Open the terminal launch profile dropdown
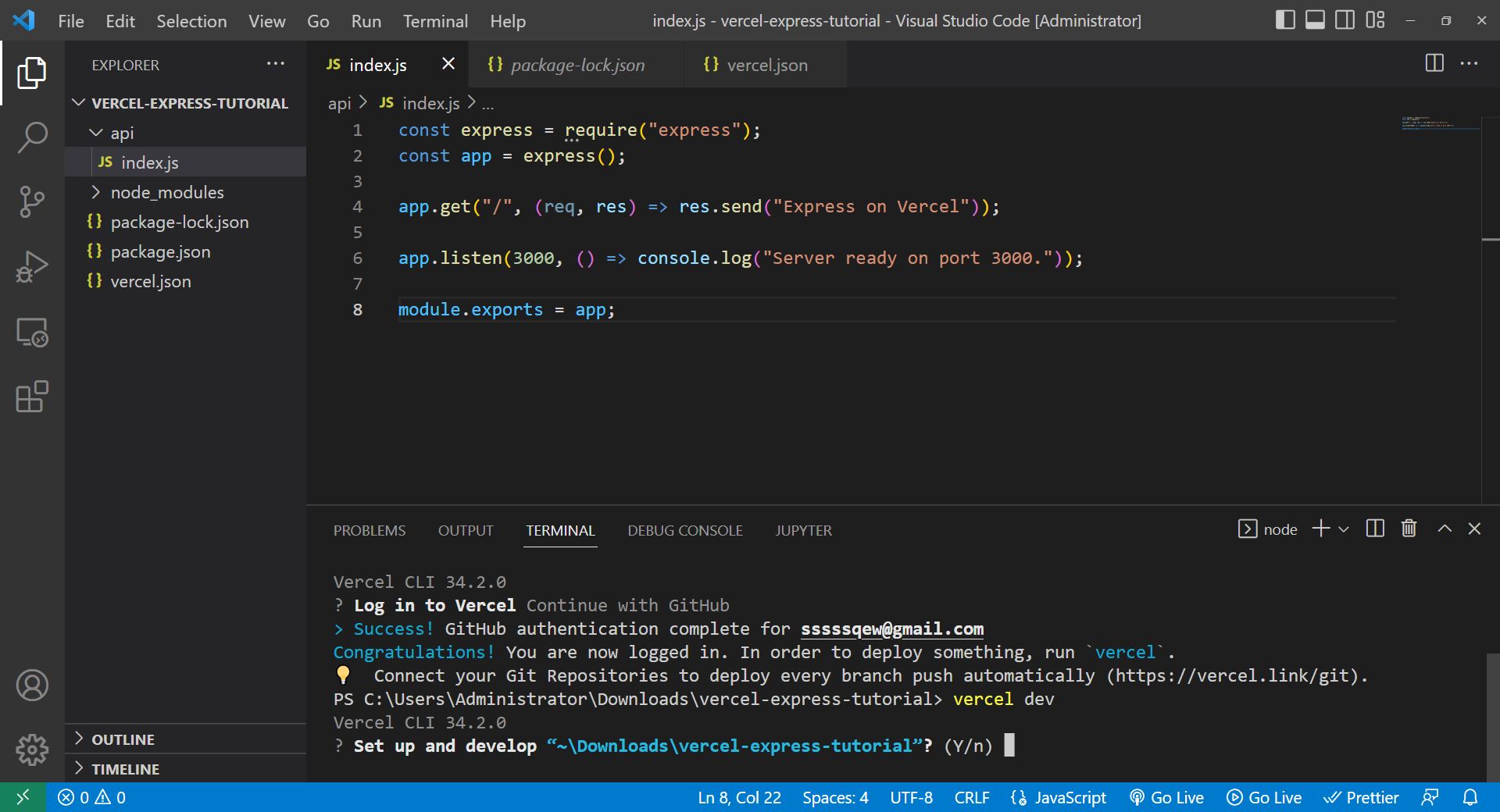The image size is (1500, 812). (x=1344, y=529)
